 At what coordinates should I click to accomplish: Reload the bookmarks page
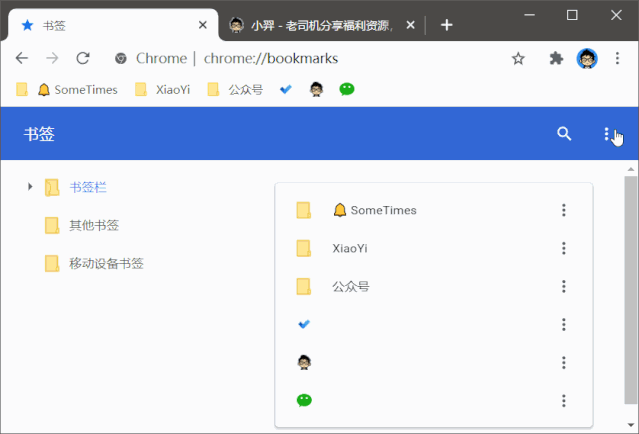83,58
